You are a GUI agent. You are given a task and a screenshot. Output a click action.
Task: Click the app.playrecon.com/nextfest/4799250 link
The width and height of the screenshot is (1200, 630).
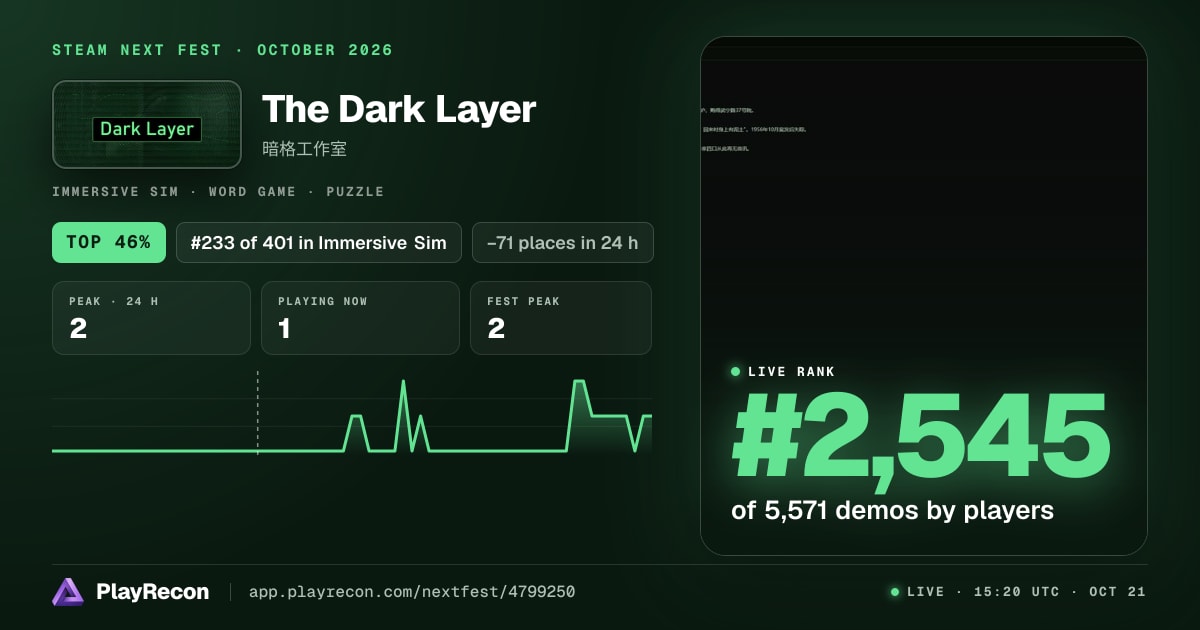click(412, 592)
